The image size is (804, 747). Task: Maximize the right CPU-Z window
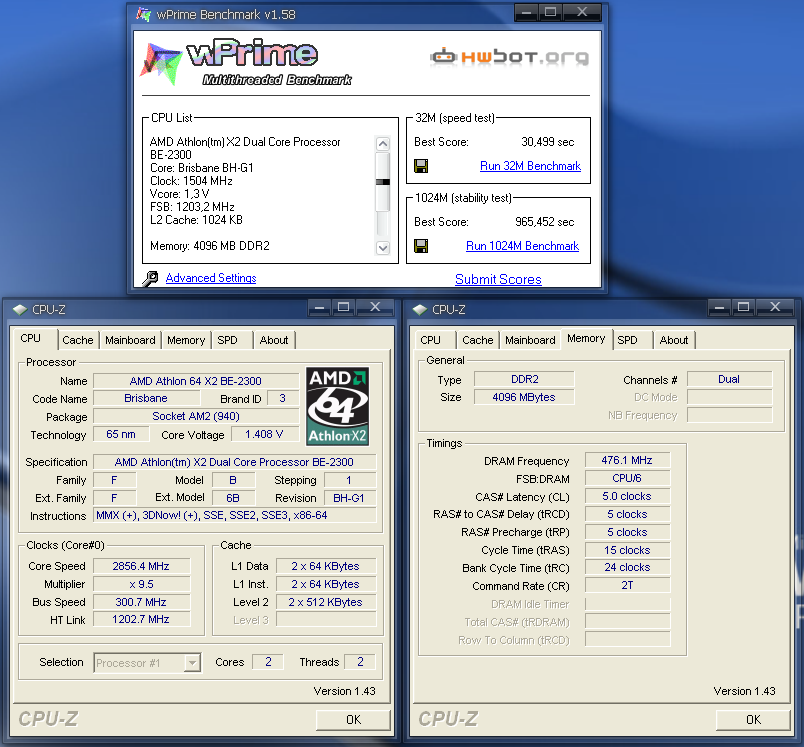pos(743,307)
